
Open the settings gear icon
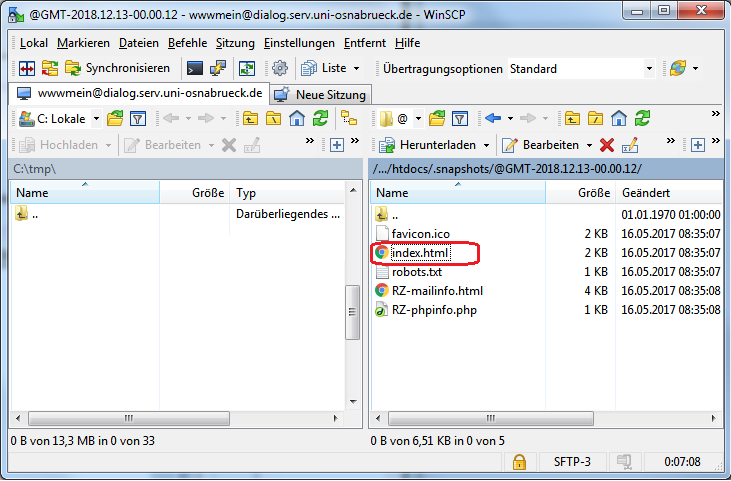click(280, 69)
